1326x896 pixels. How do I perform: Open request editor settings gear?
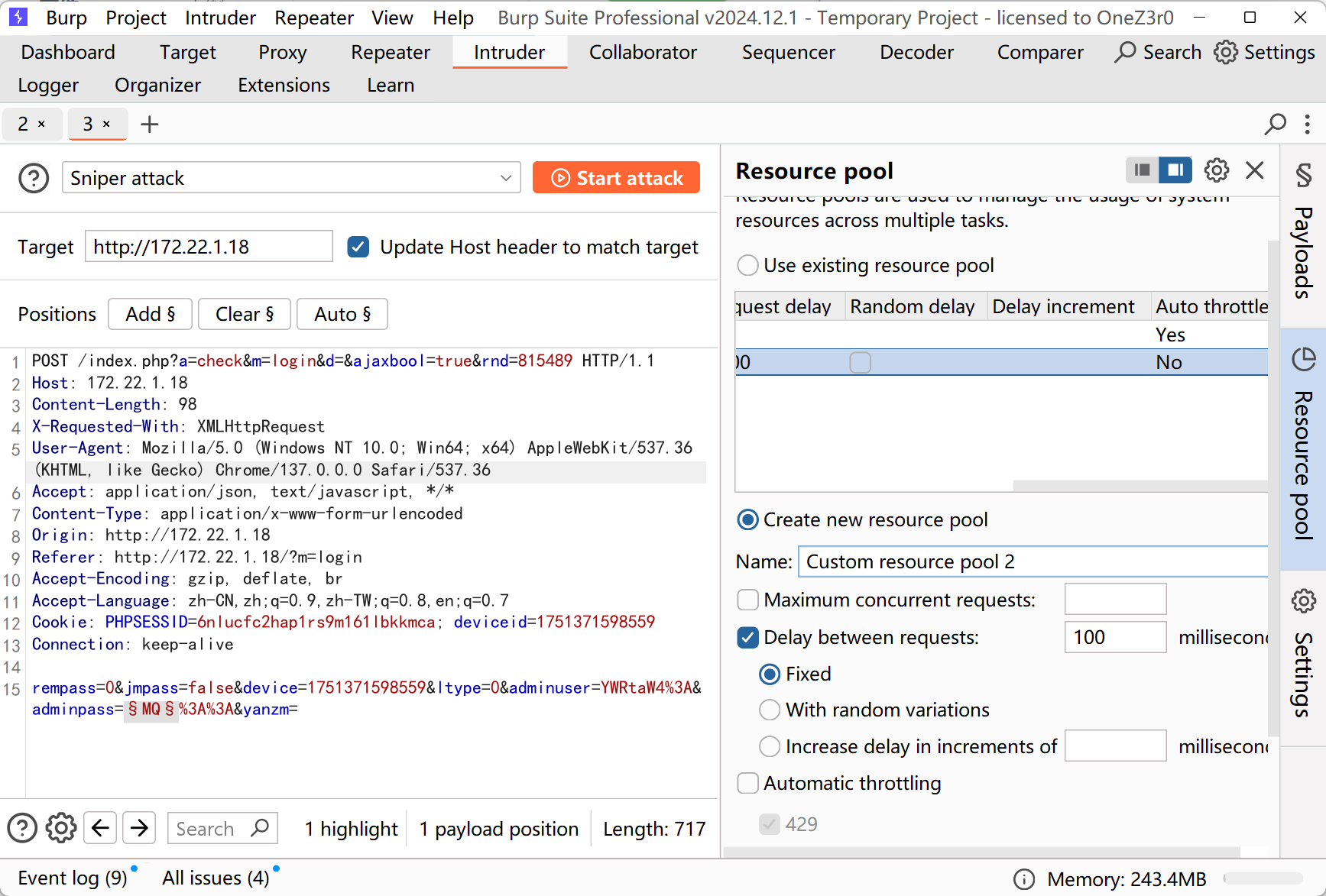coord(61,828)
